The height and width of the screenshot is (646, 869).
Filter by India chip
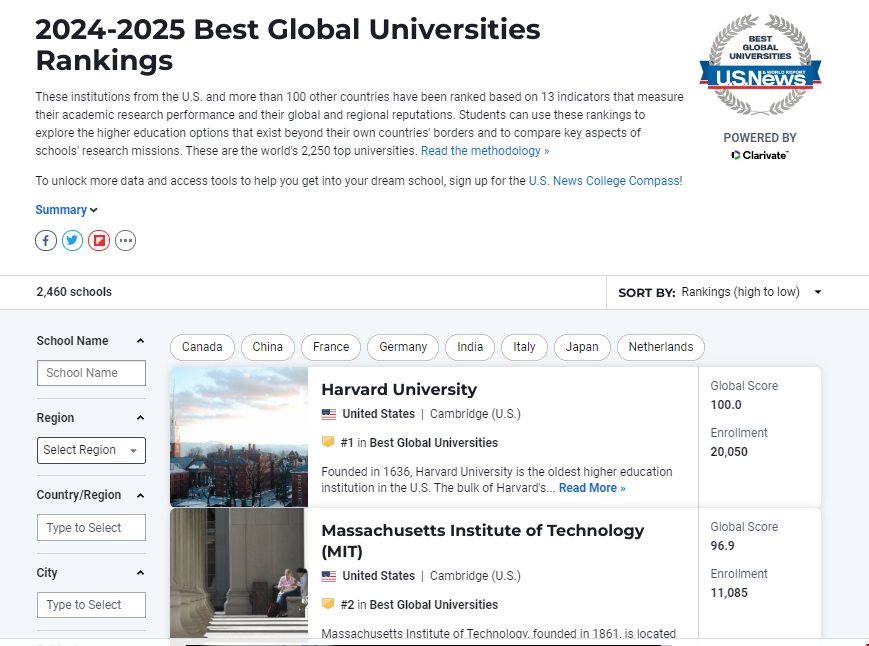click(x=470, y=347)
